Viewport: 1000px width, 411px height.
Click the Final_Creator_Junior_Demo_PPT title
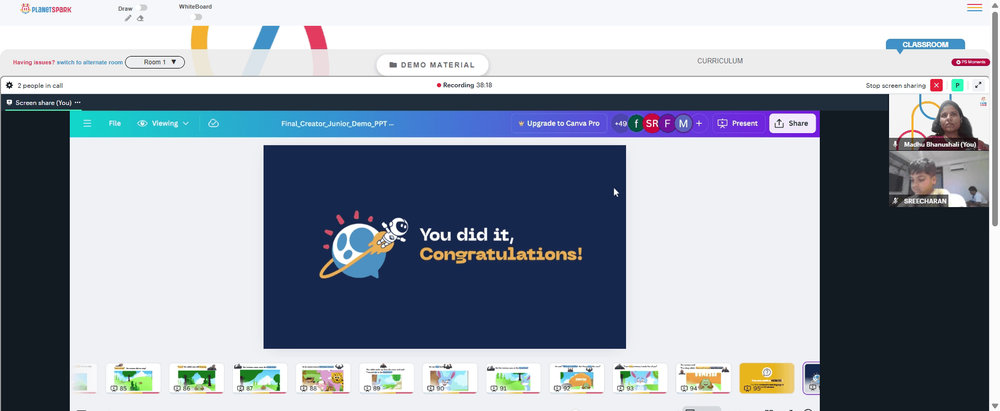(x=337, y=123)
